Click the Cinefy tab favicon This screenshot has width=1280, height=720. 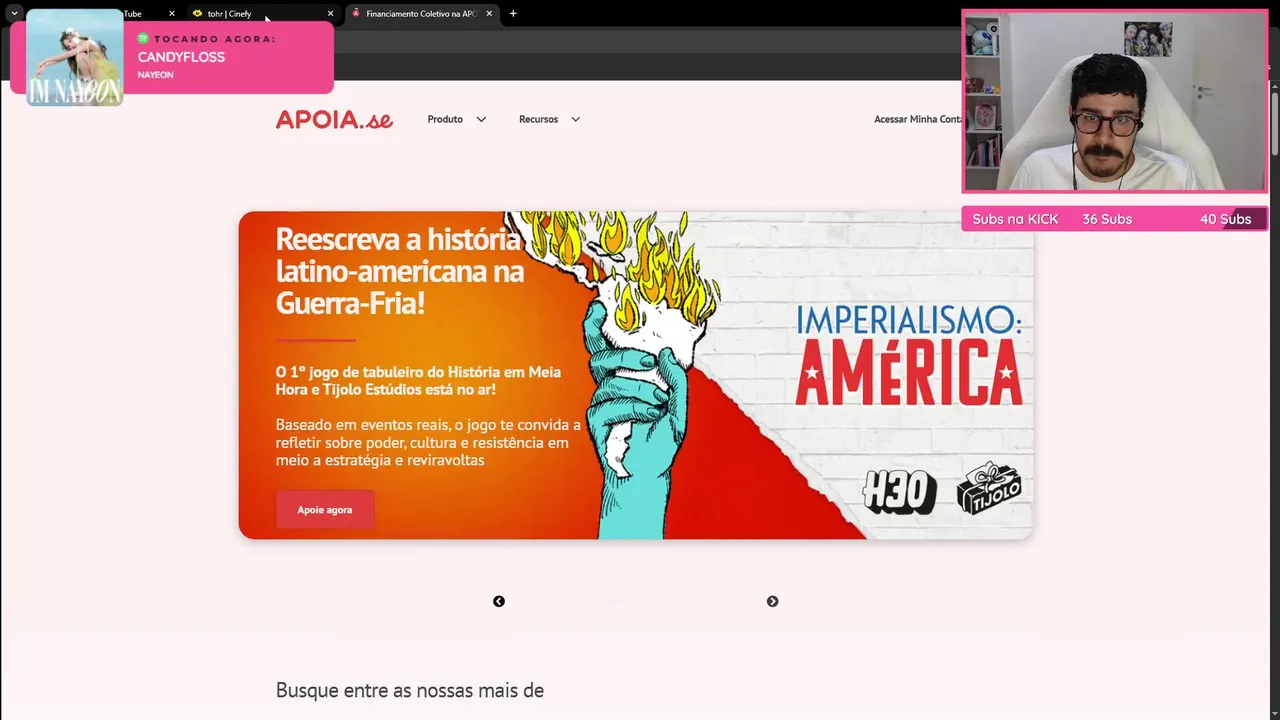pos(197,14)
